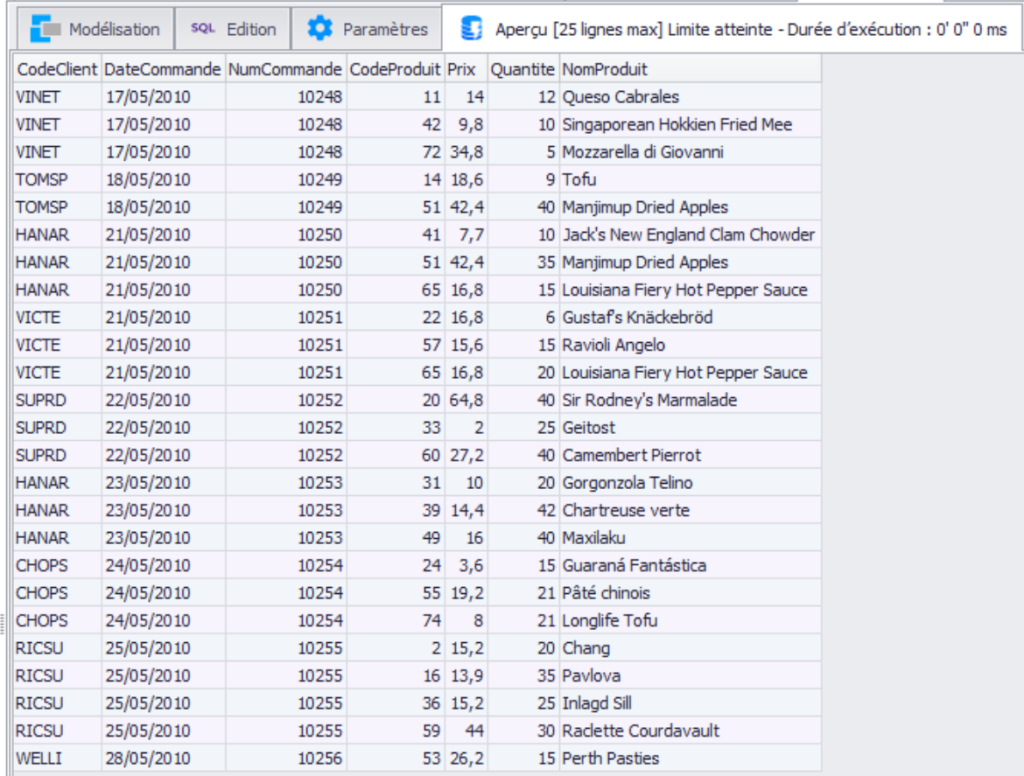The height and width of the screenshot is (776, 1024).
Task: Click the Pavlova cell
Action: [x=690, y=675]
